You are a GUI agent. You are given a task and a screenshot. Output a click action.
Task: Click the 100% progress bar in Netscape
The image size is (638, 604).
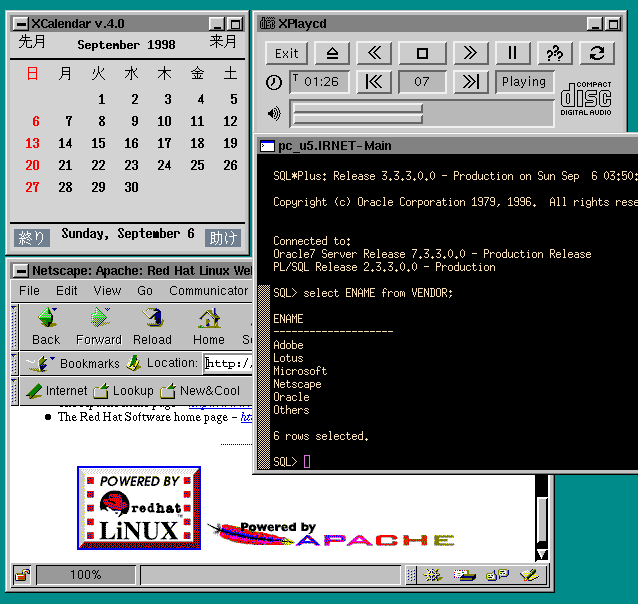click(85, 575)
